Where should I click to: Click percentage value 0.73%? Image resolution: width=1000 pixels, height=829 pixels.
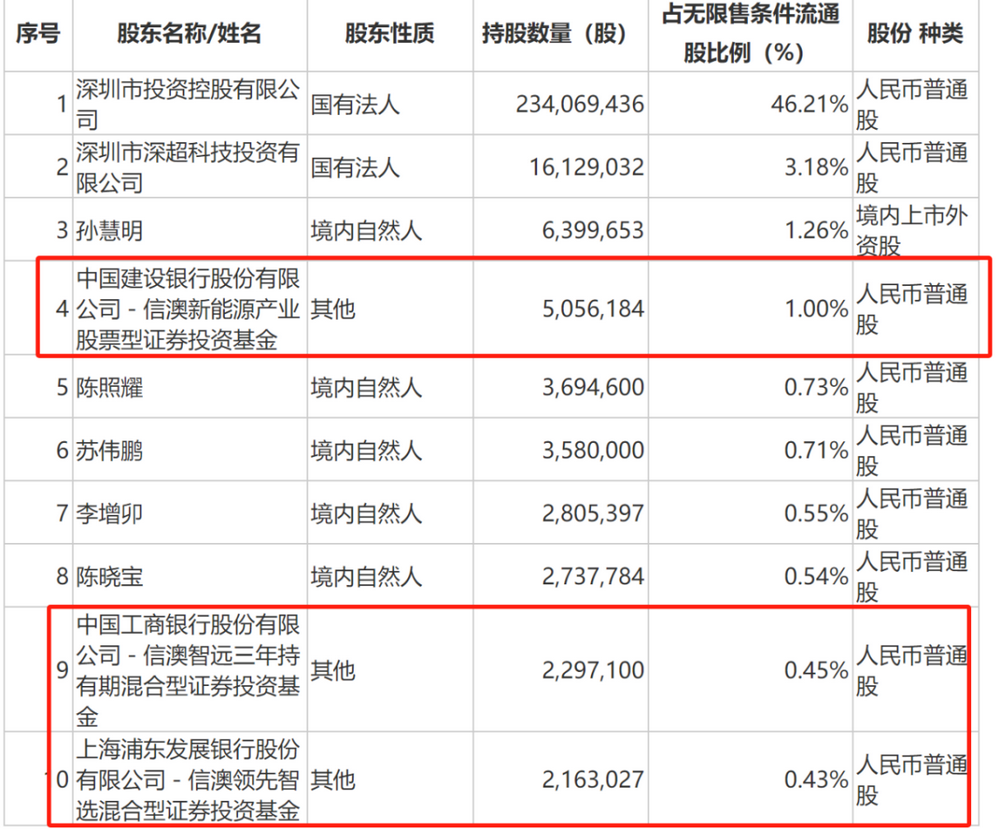[x=816, y=387]
